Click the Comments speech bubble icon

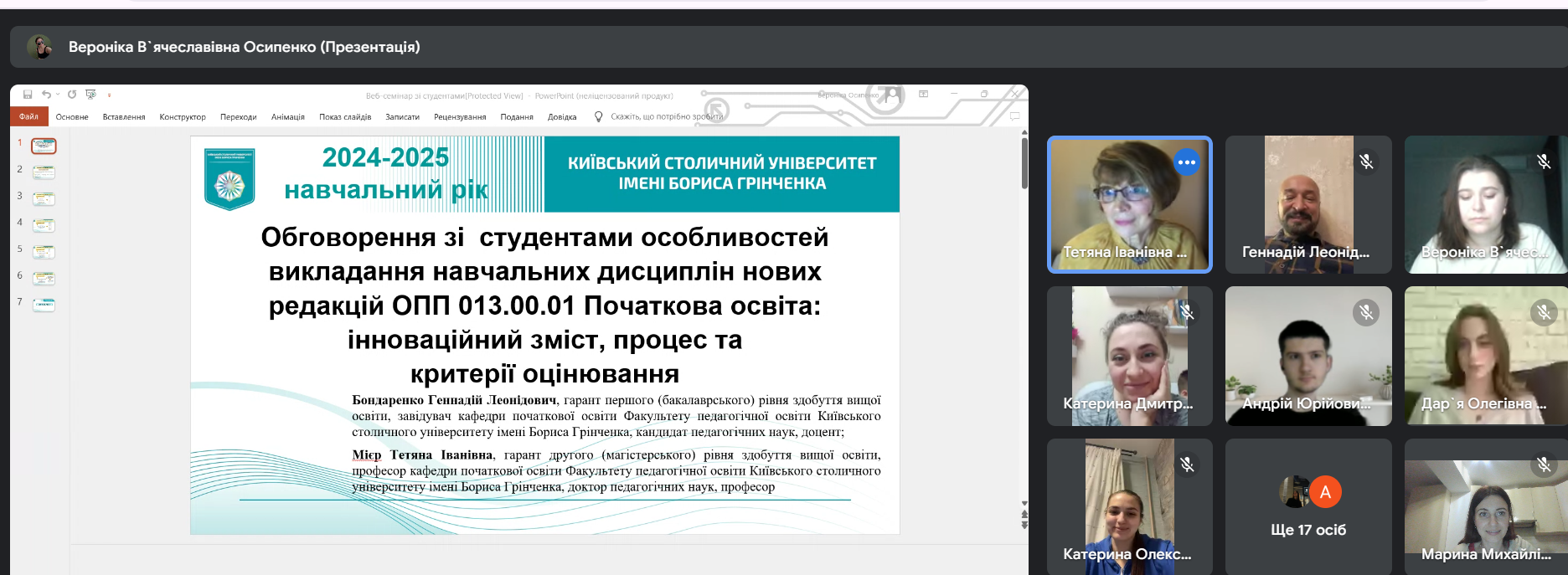1014,116
